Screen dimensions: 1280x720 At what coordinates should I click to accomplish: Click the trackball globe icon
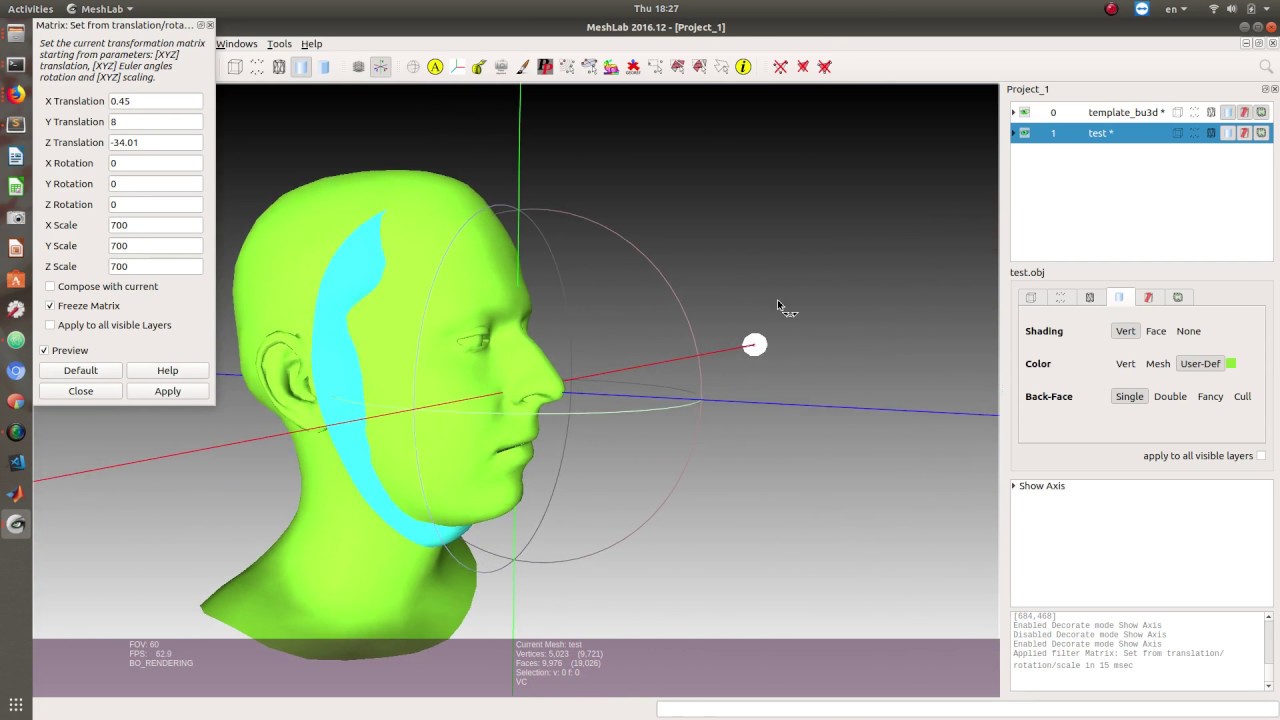click(x=413, y=67)
